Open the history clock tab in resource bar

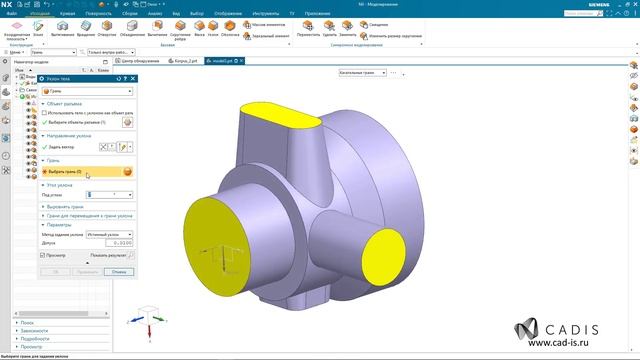pyautogui.click(x=6, y=156)
